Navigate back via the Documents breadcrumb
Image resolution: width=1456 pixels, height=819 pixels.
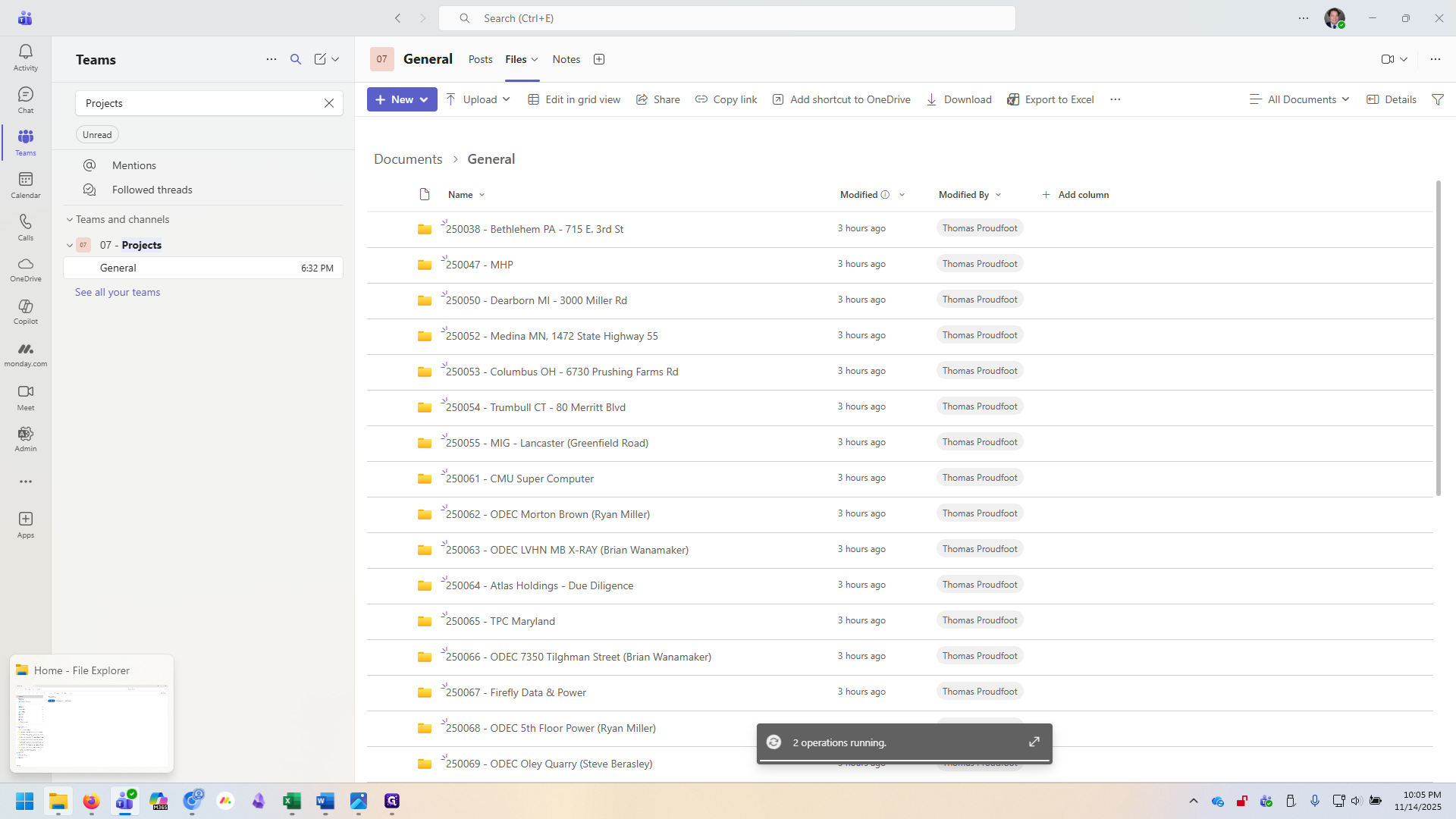click(x=408, y=158)
